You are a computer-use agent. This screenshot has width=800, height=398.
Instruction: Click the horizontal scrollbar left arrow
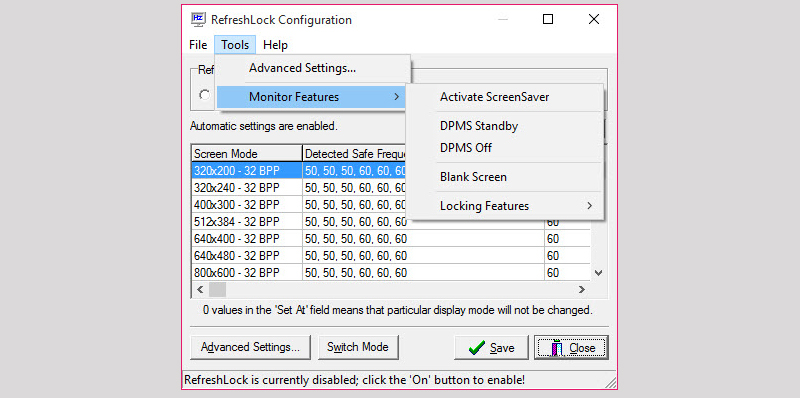pyautogui.click(x=200, y=289)
